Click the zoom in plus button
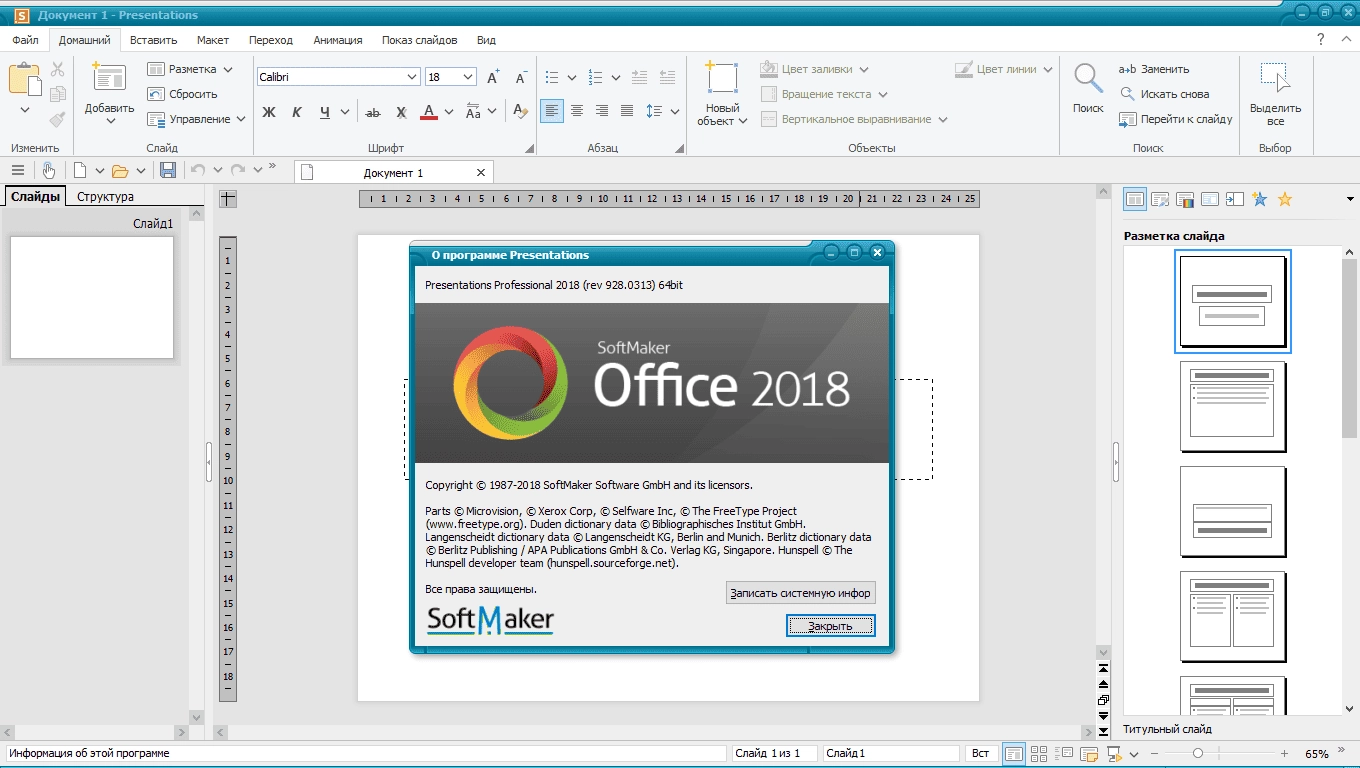This screenshot has width=1360, height=768. coord(1285,753)
